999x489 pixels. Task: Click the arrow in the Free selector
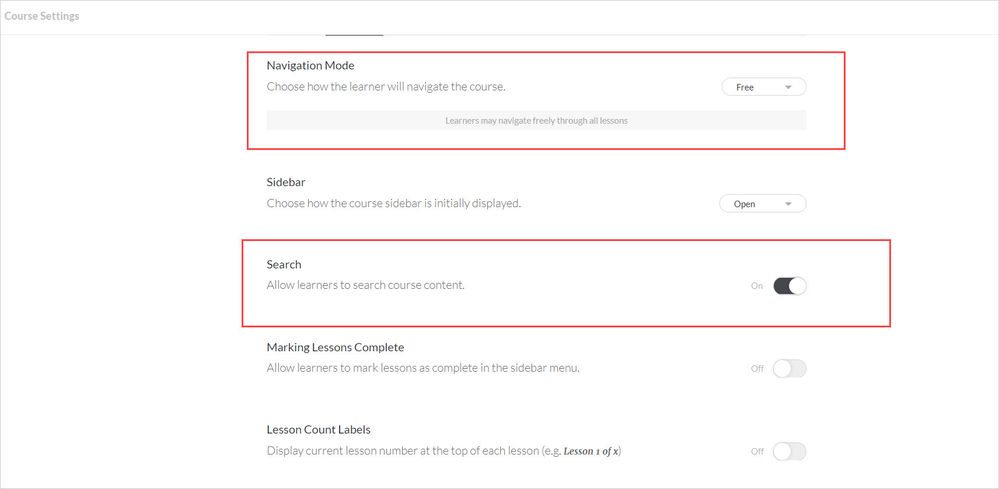click(788, 87)
